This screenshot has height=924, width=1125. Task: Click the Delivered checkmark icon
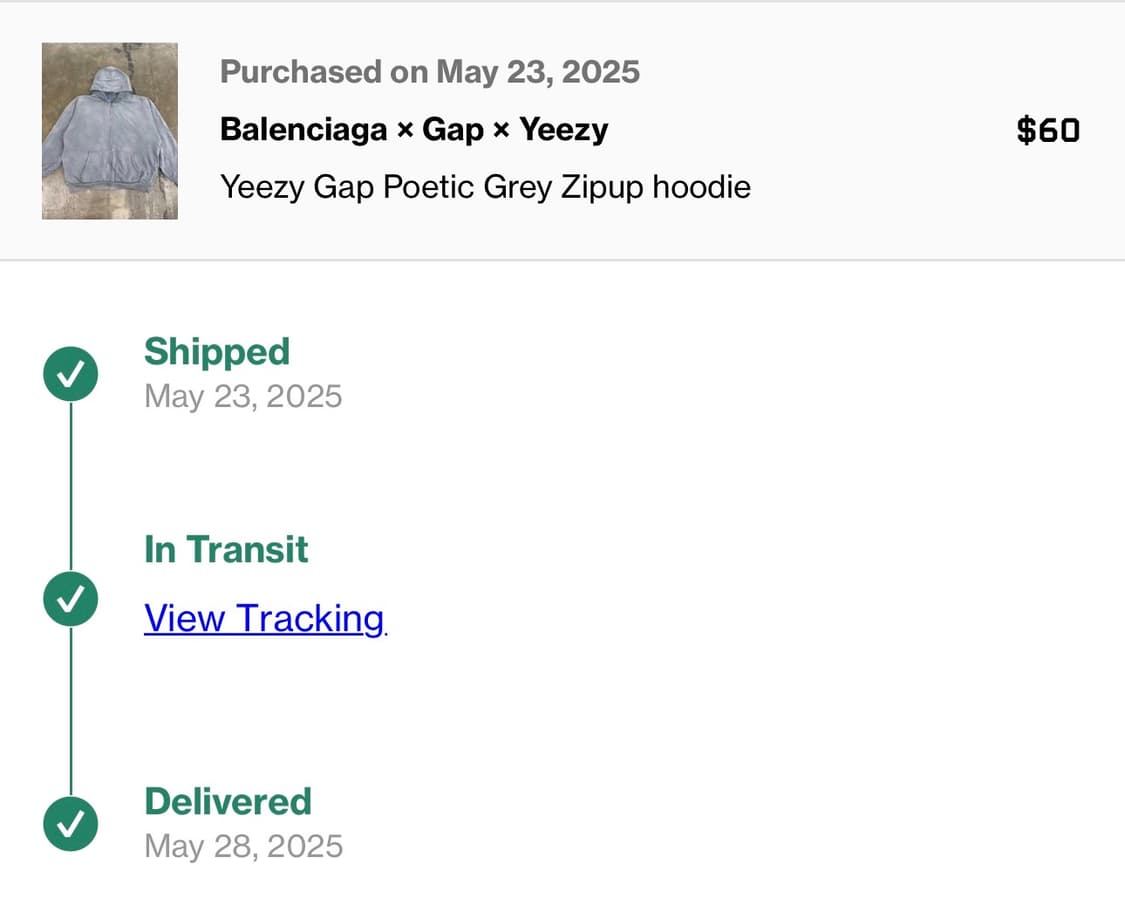71,824
